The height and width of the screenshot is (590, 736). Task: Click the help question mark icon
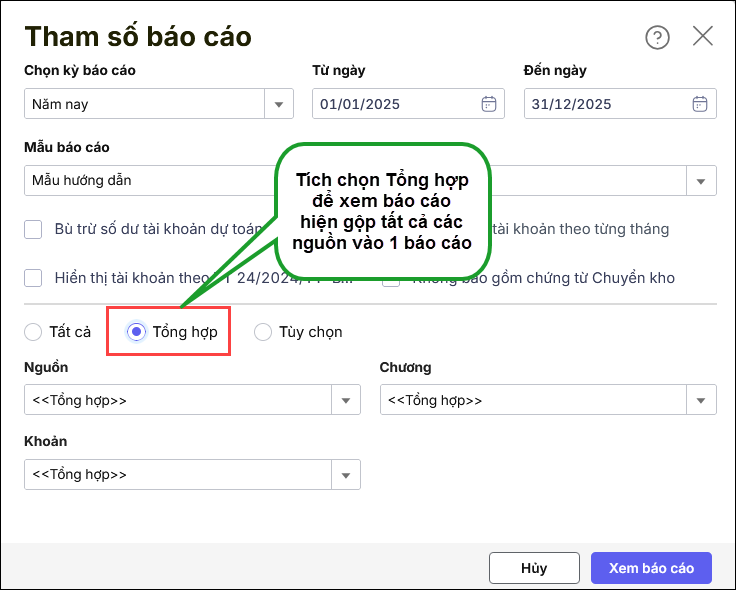tap(657, 37)
